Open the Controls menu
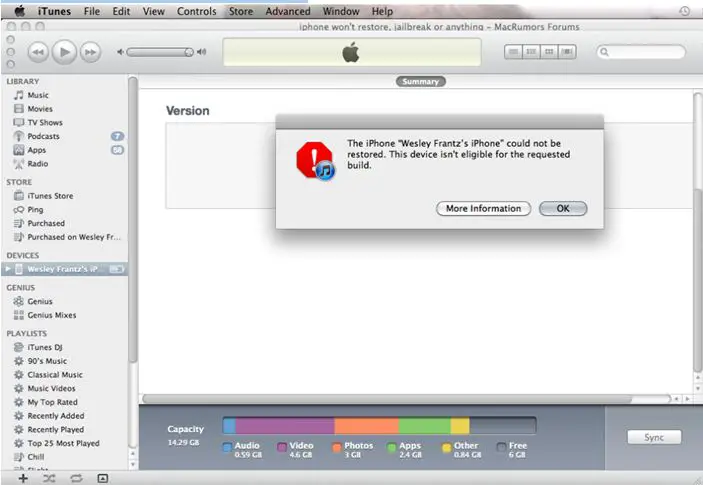703x485 pixels. coord(196,11)
